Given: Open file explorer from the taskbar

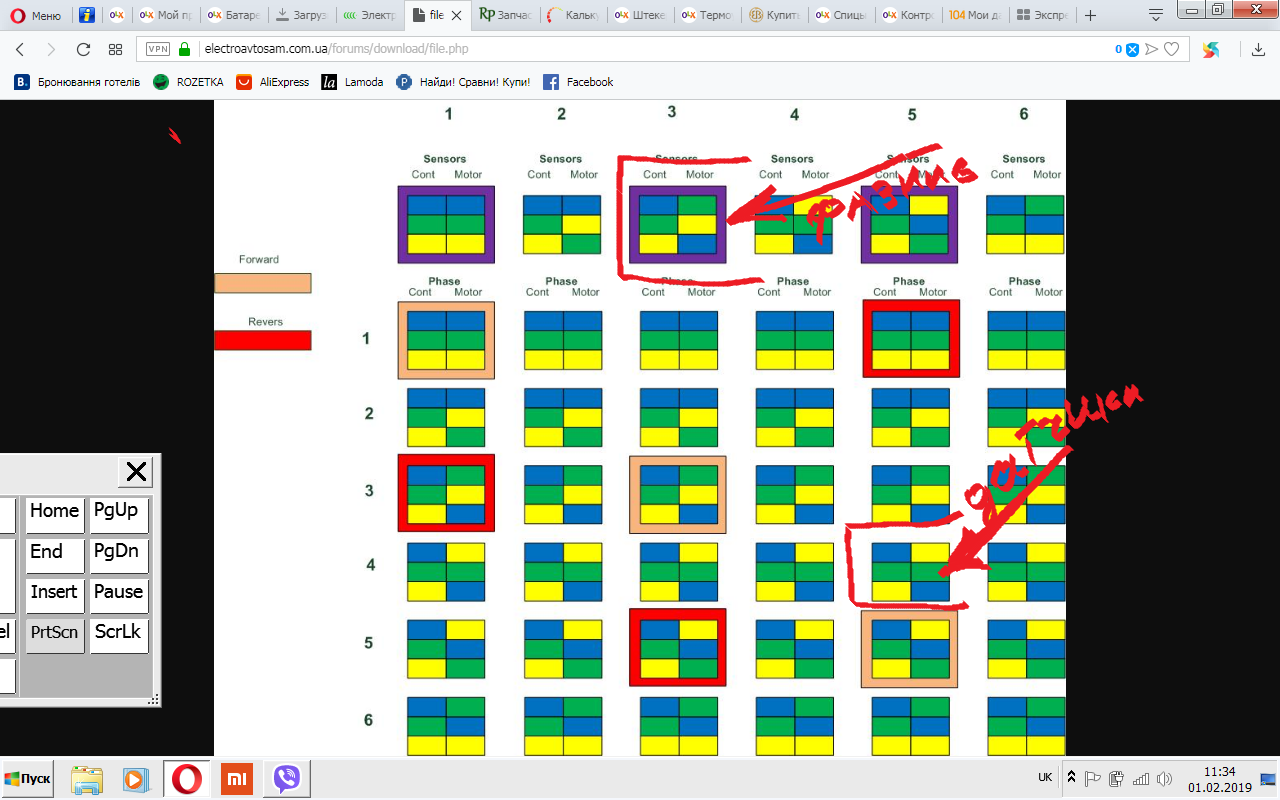Looking at the screenshot, I should 87,778.
